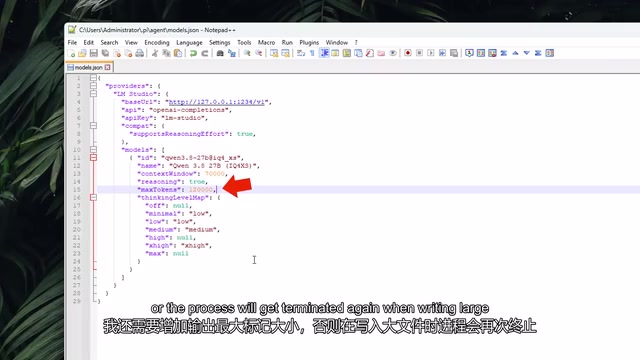
Task: Click the Cut scissors icon
Action: click(x=155, y=53)
